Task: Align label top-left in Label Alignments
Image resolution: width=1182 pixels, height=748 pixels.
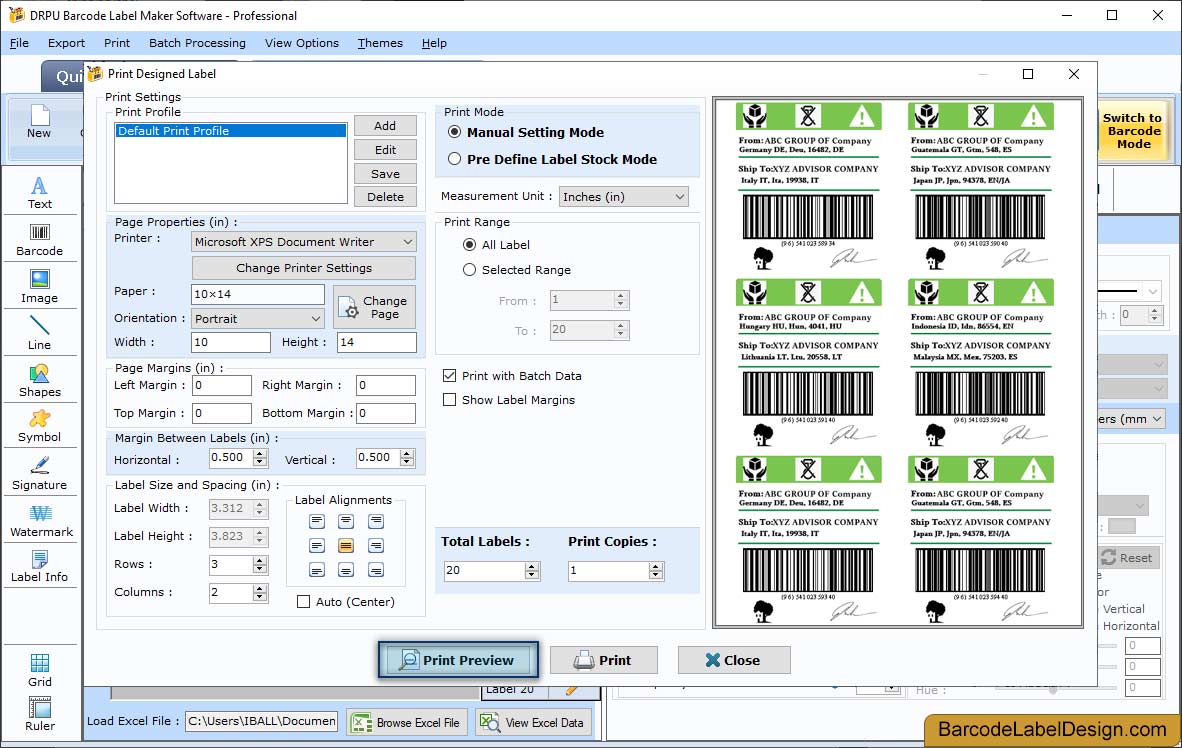Action: tap(317, 521)
